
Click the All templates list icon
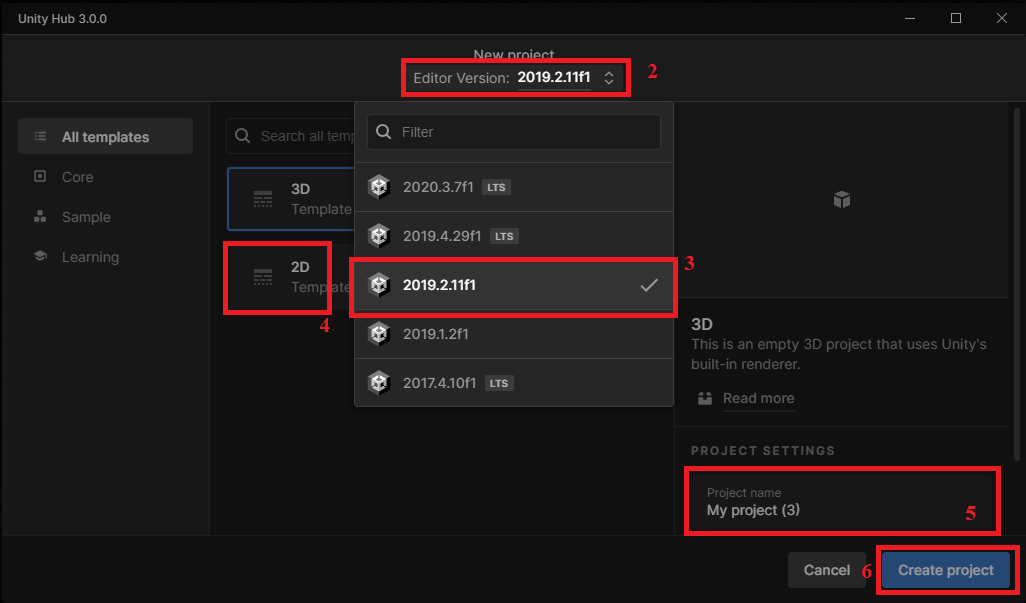click(41, 137)
